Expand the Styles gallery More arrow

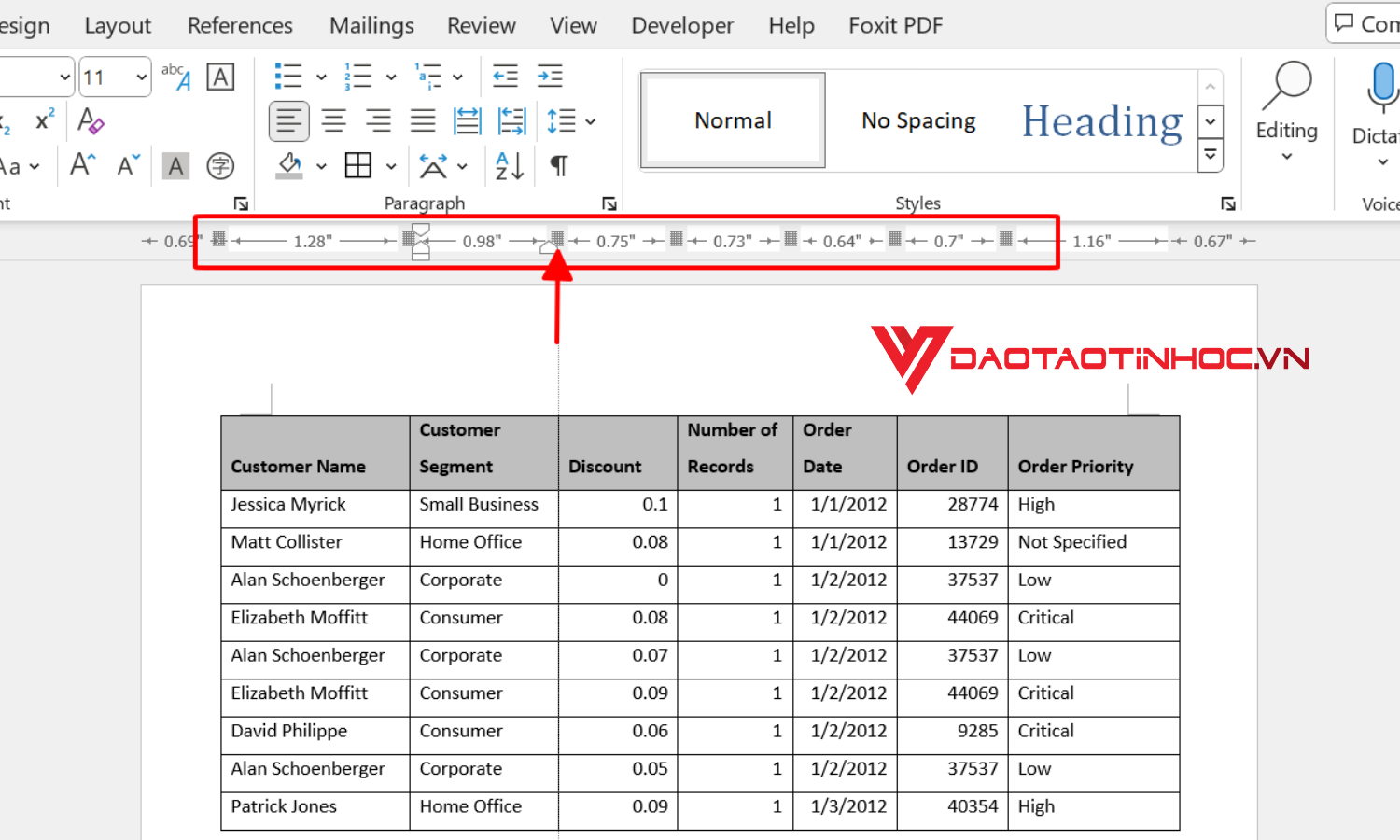coord(1211,155)
